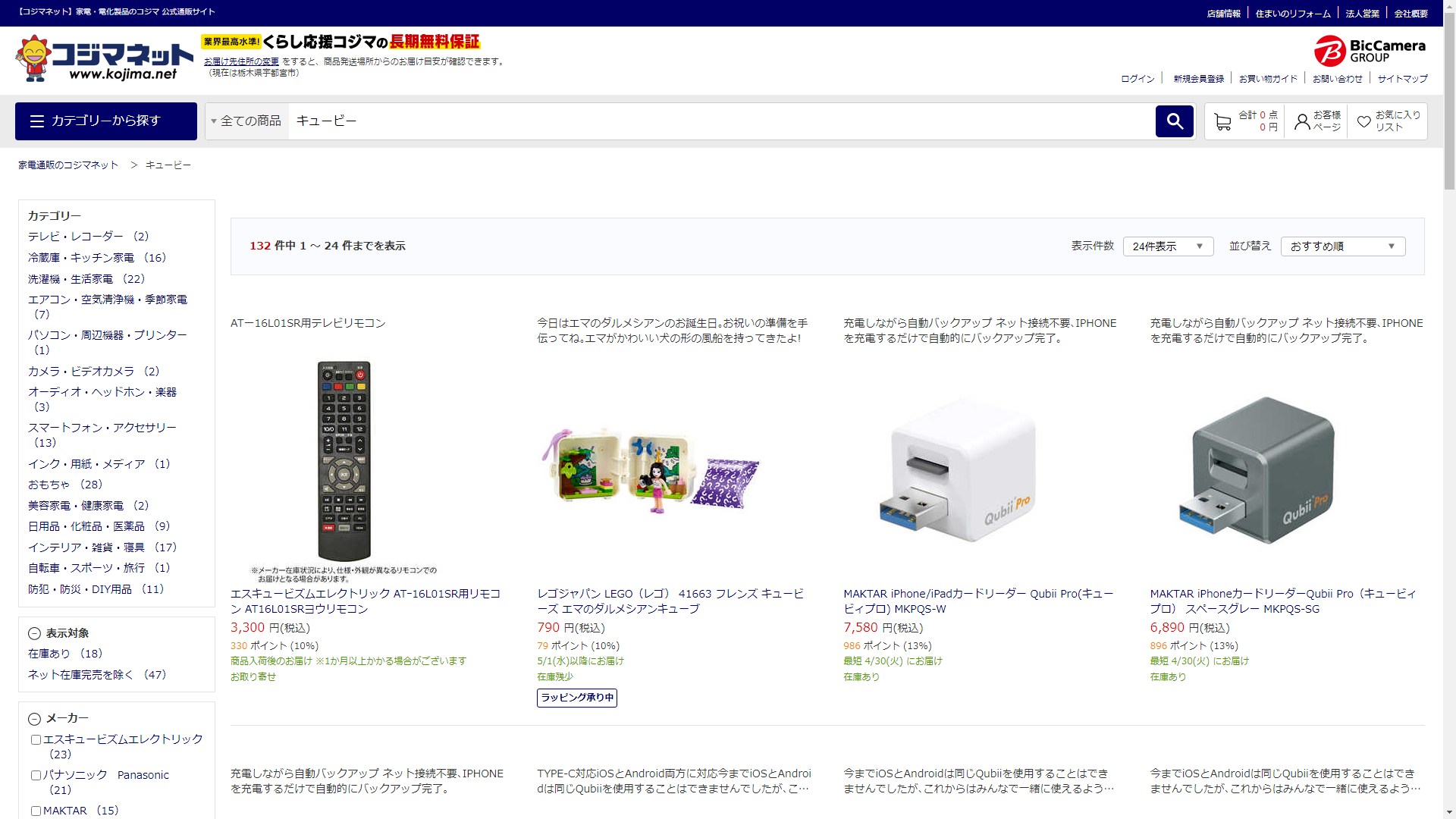Click the ログイン link
Image resolution: width=1456 pixels, height=819 pixels.
[x=1137, y=79]
